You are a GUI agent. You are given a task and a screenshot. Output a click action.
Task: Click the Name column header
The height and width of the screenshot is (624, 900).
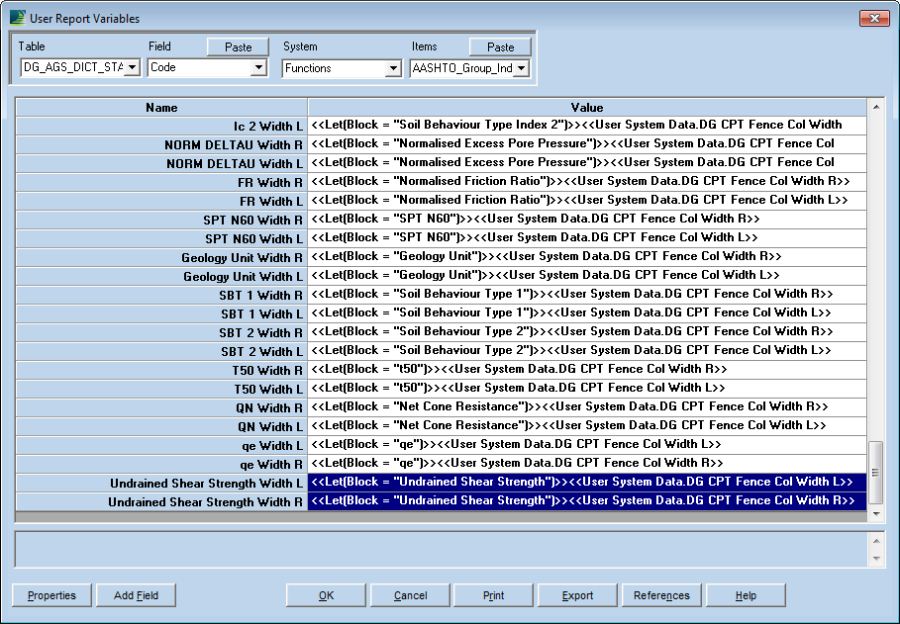click(161, 107)
